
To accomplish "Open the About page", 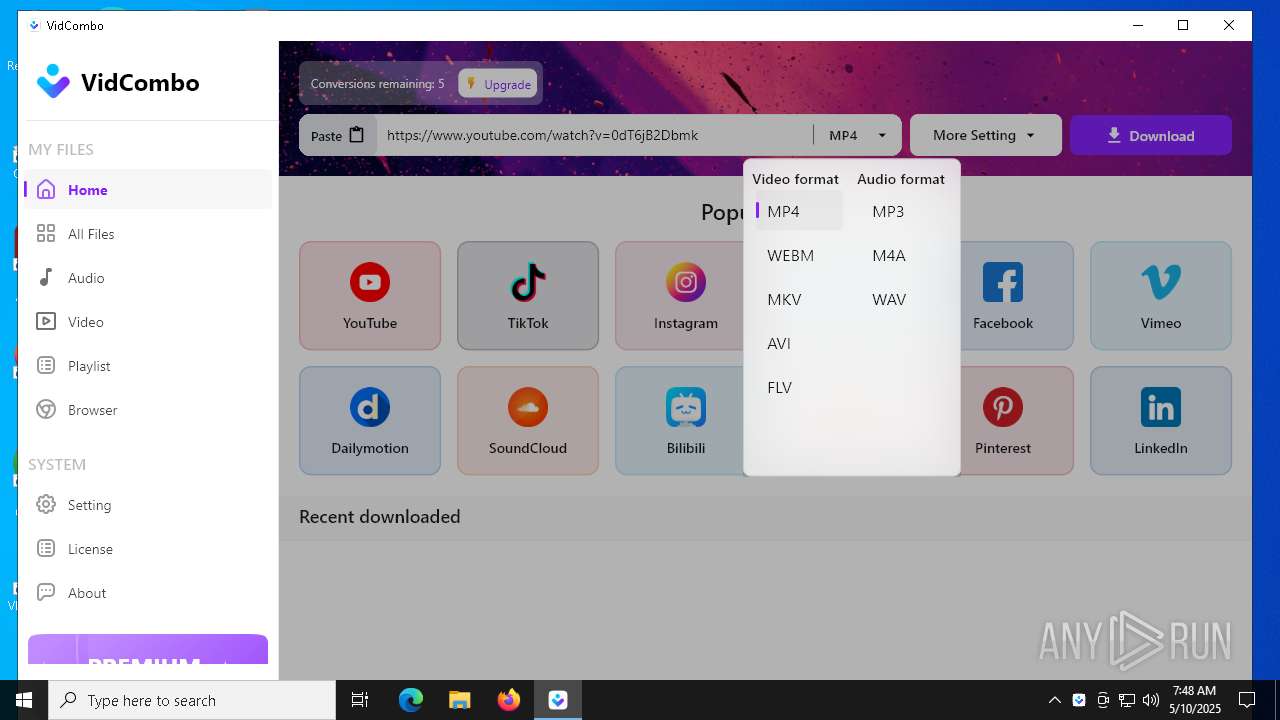I will tap(148, 593).
